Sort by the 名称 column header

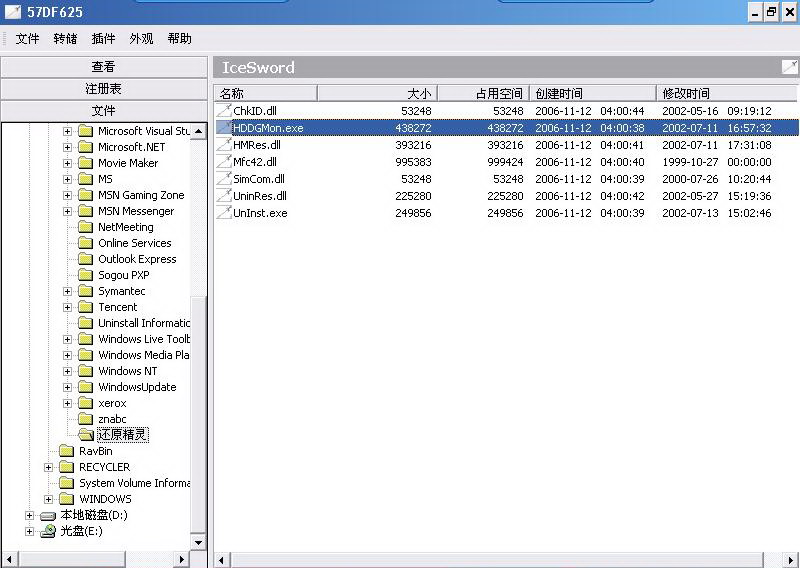click(x=266, y=93)
